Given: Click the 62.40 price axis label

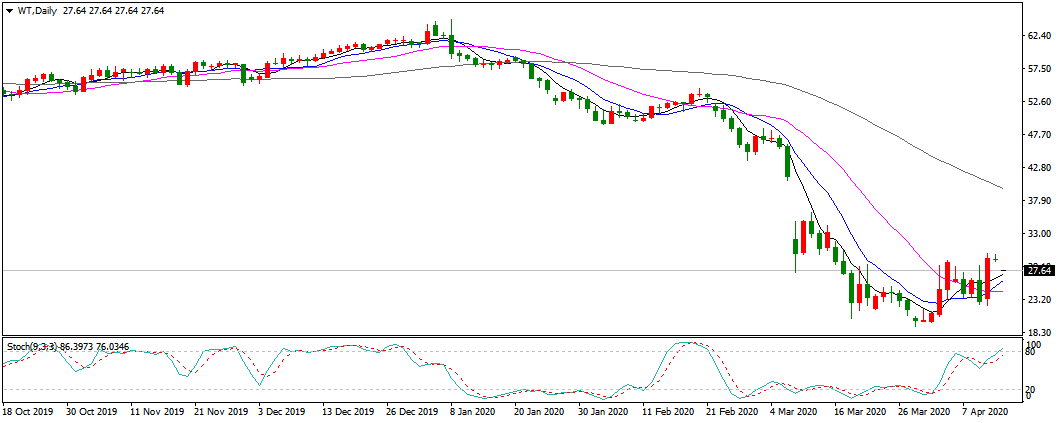Looking at the screenshot, I should click(1040, 36).
